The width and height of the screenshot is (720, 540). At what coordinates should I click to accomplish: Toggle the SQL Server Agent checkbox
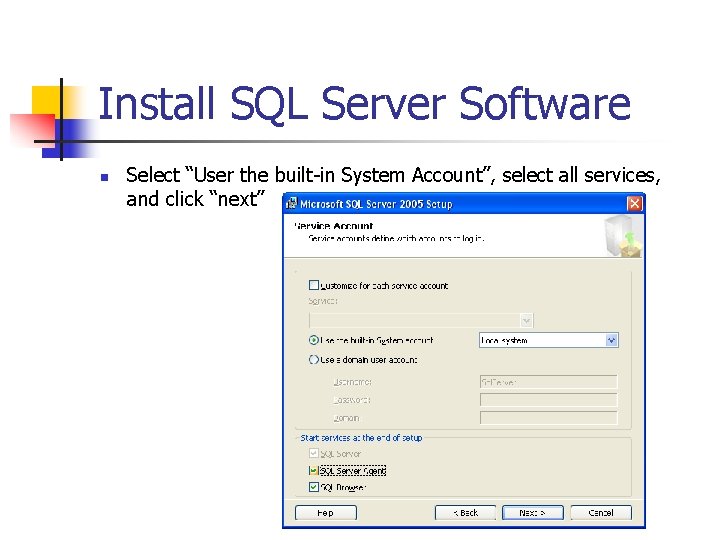[314, 471]
